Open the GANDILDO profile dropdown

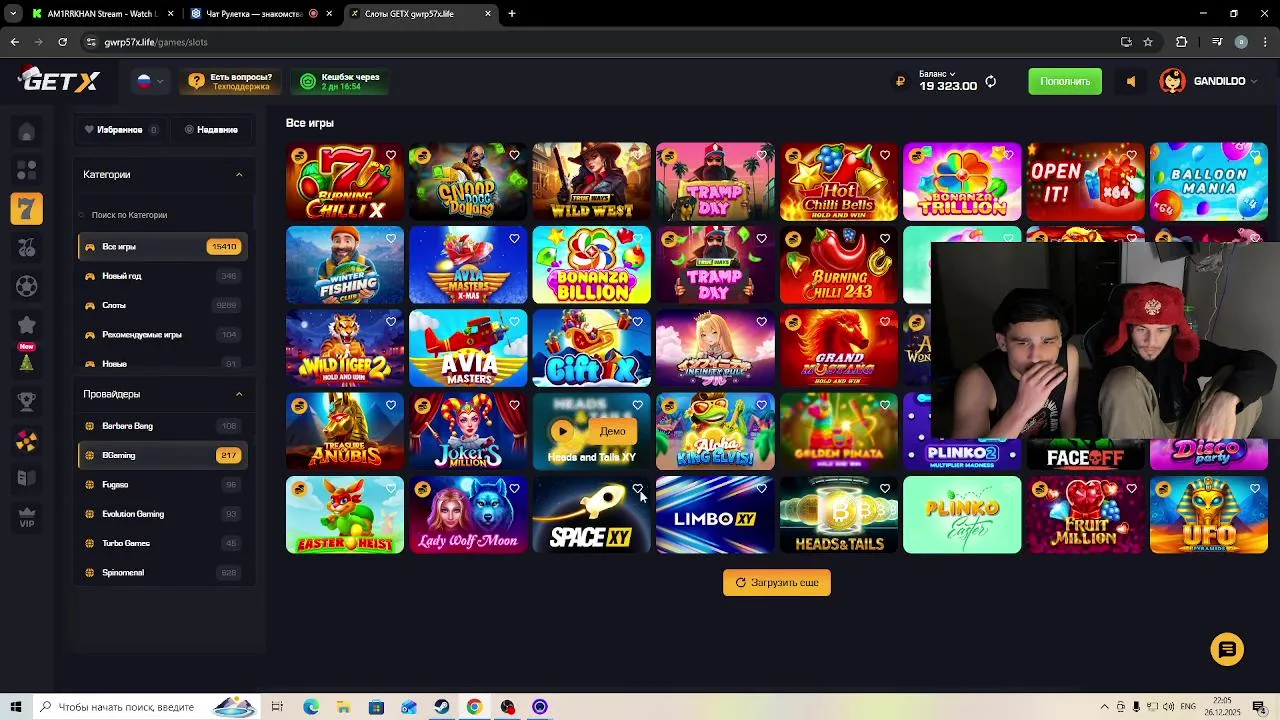coord(1208,81)
